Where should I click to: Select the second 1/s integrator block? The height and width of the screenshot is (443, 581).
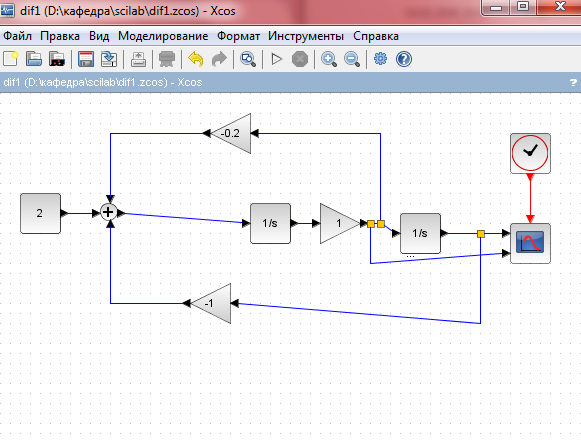click(421, 233)
